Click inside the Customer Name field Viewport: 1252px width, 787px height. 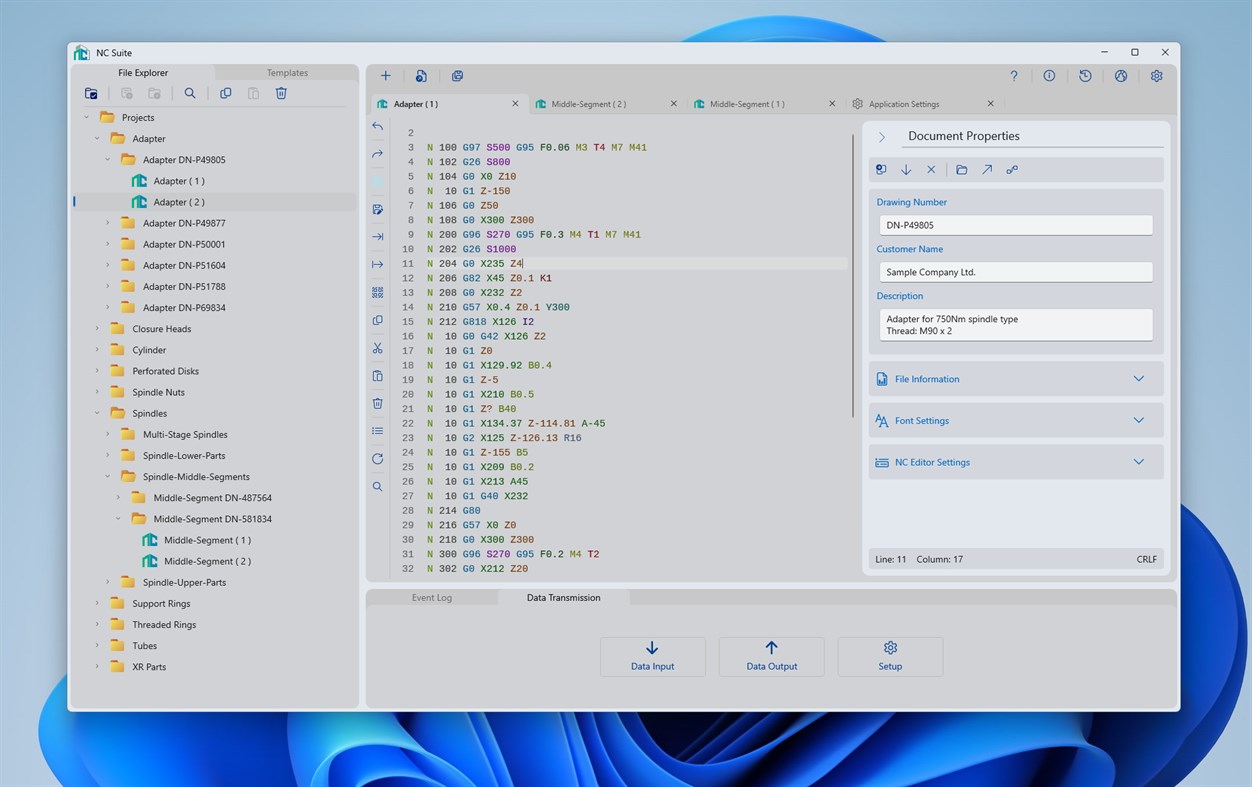click(1015, 271)
